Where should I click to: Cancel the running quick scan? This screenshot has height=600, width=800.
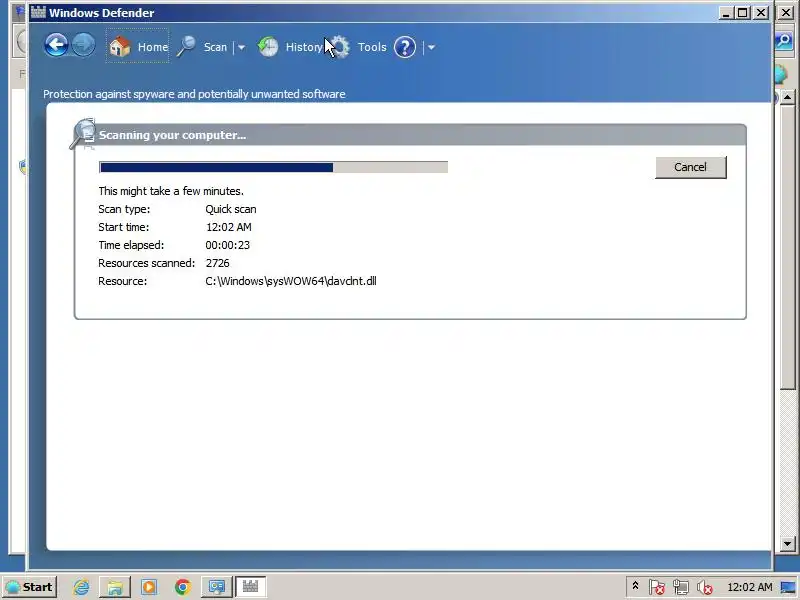tap(690, 167)
